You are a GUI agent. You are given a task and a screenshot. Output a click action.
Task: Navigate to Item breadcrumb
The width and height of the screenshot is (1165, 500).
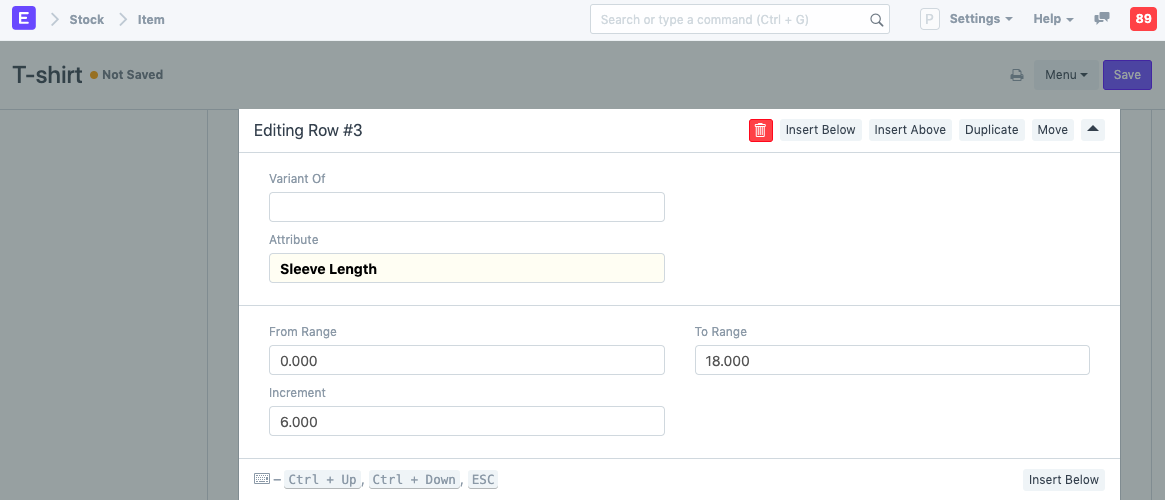click(151, 20)
